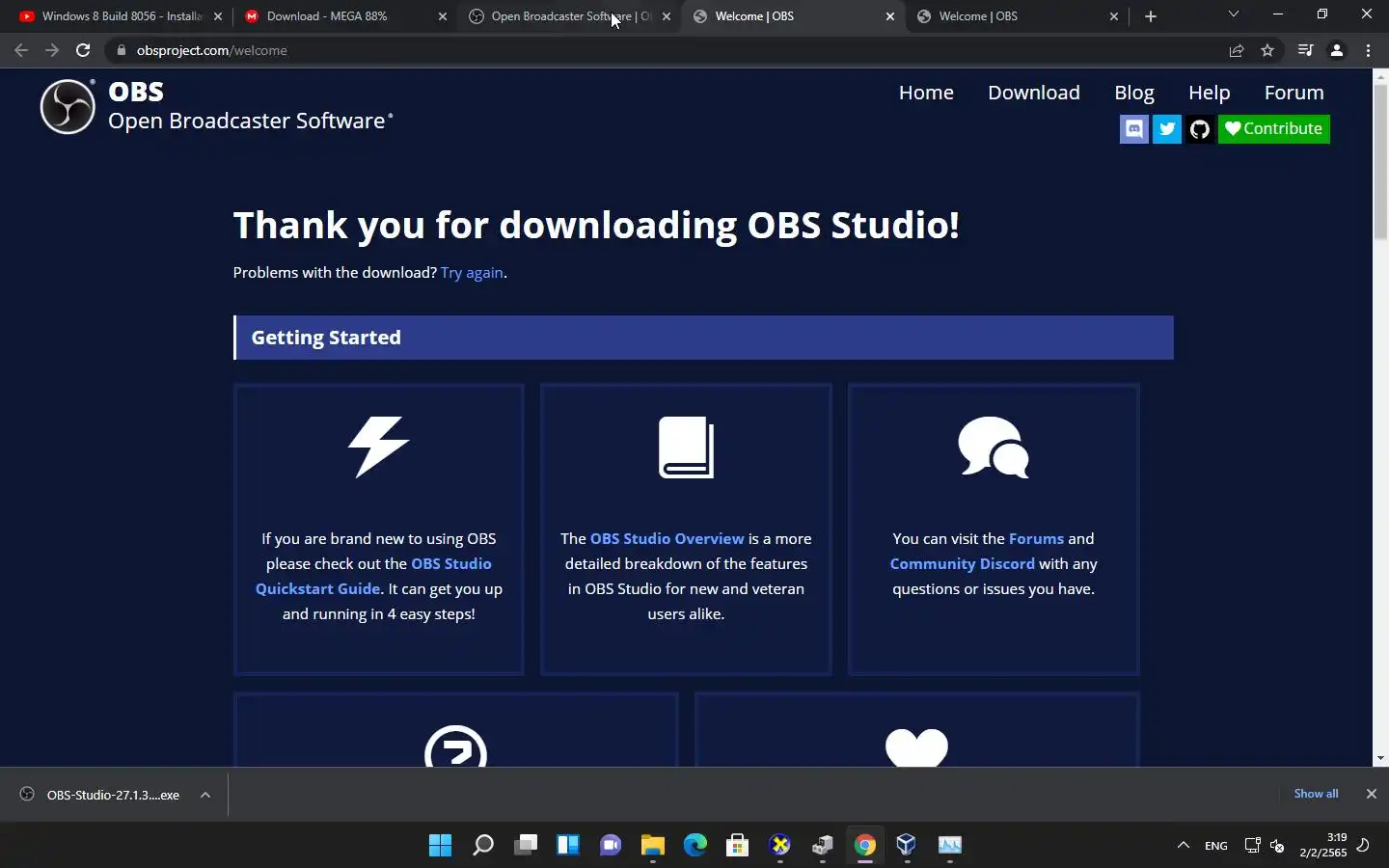The image size is (1389, 868).
Task: Open Microsoft Edge from taskbar
Action: (695, 846)
